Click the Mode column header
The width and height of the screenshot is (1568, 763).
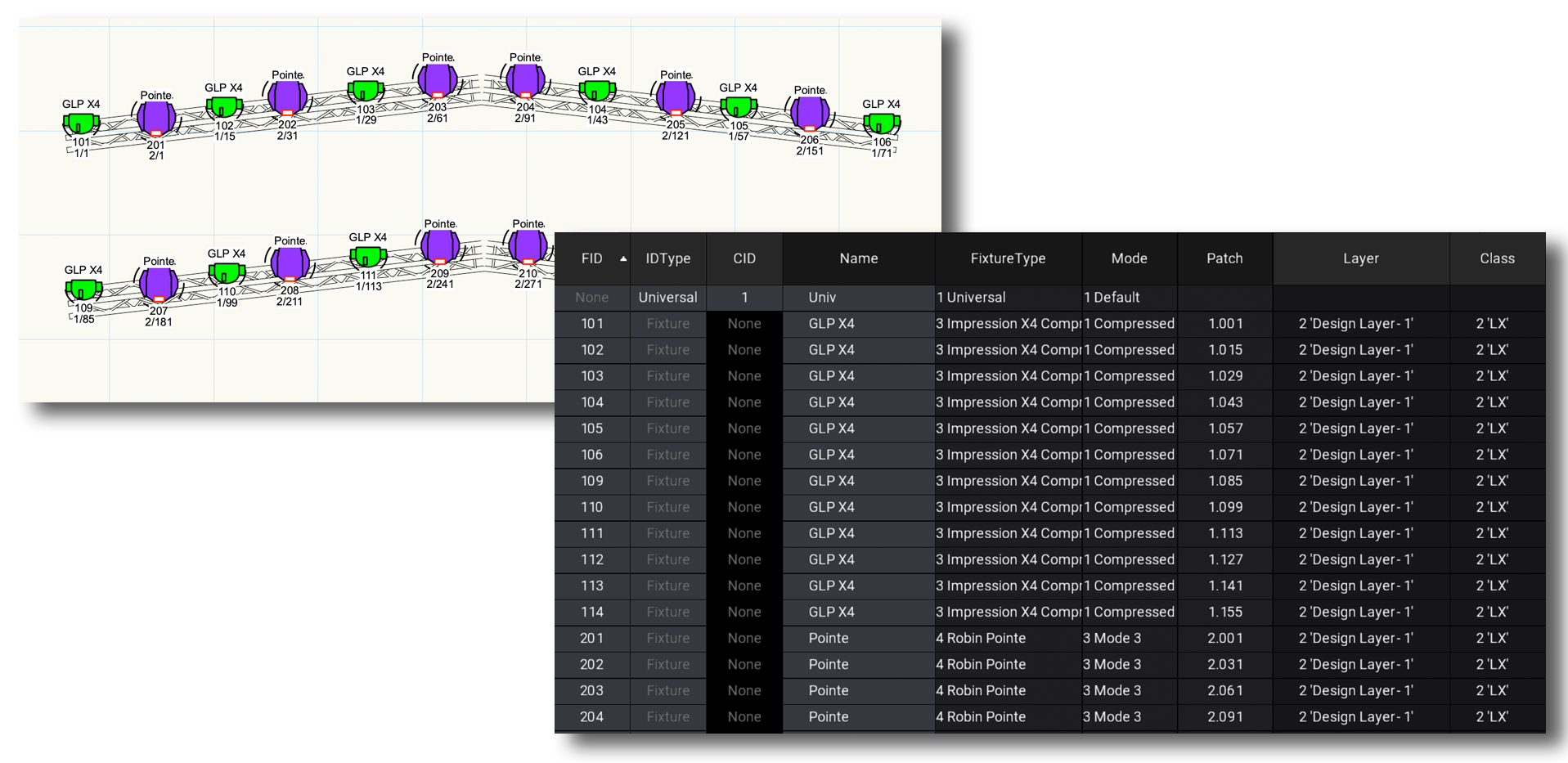1130,258
